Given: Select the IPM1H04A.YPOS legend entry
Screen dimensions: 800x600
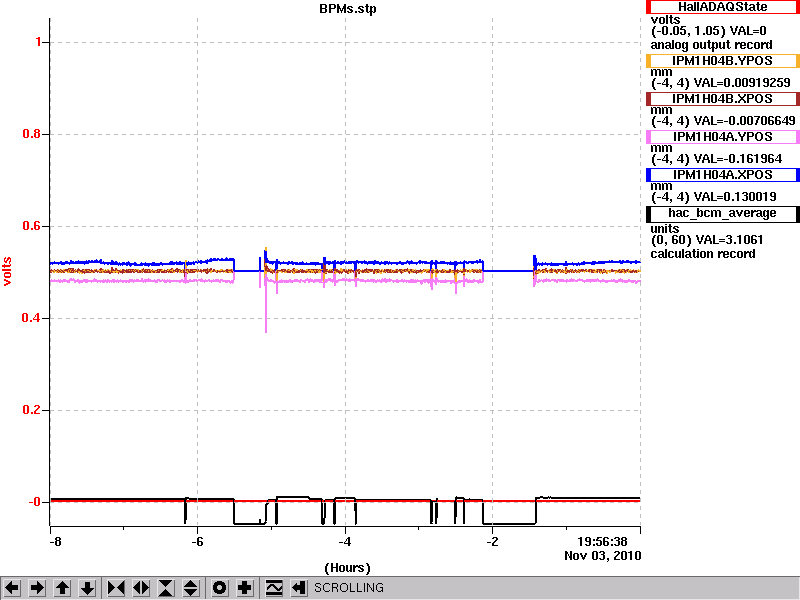Looking at the screenshot, I should (x=722, y=137).
